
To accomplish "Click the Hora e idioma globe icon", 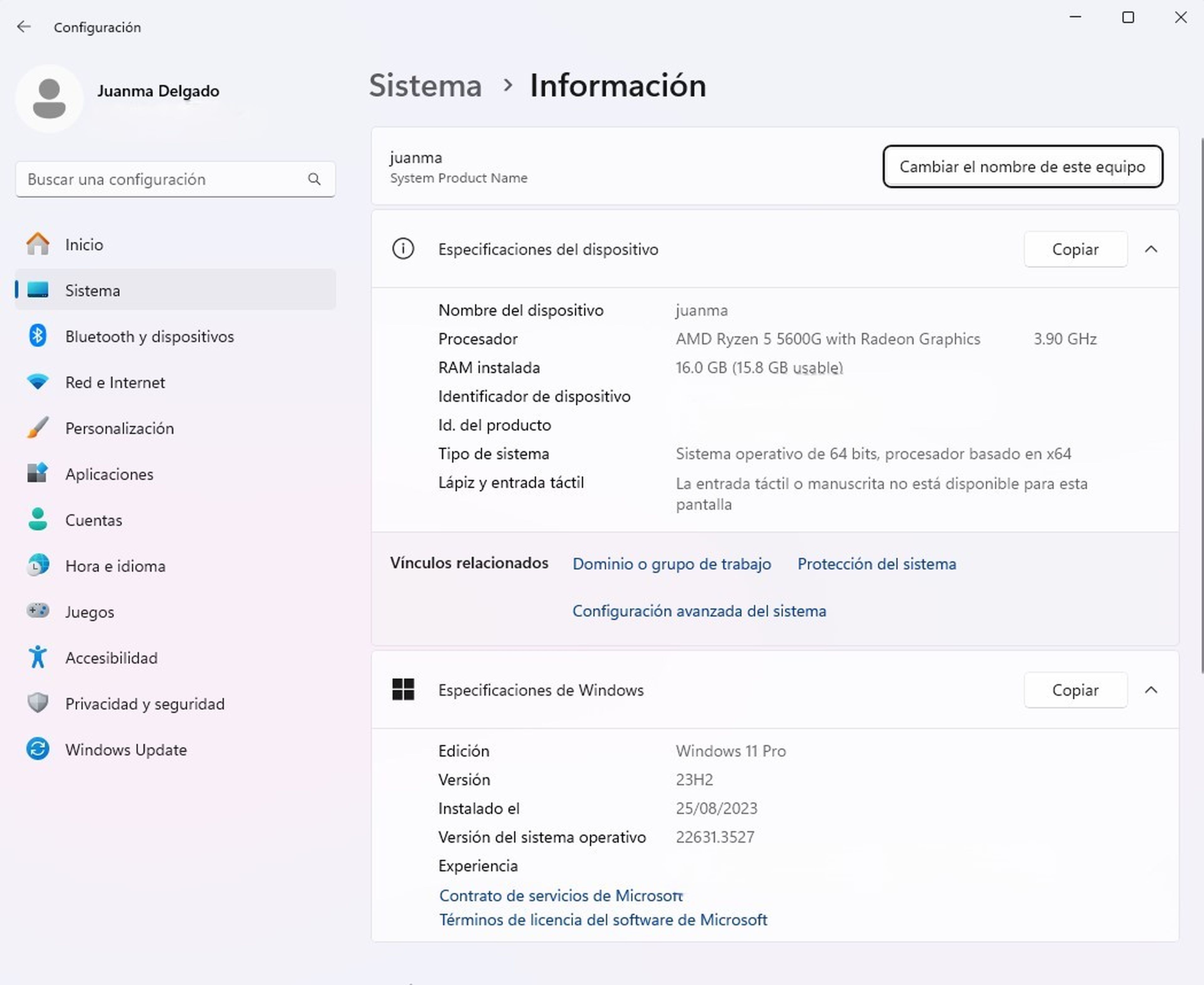I will (37, 566).
